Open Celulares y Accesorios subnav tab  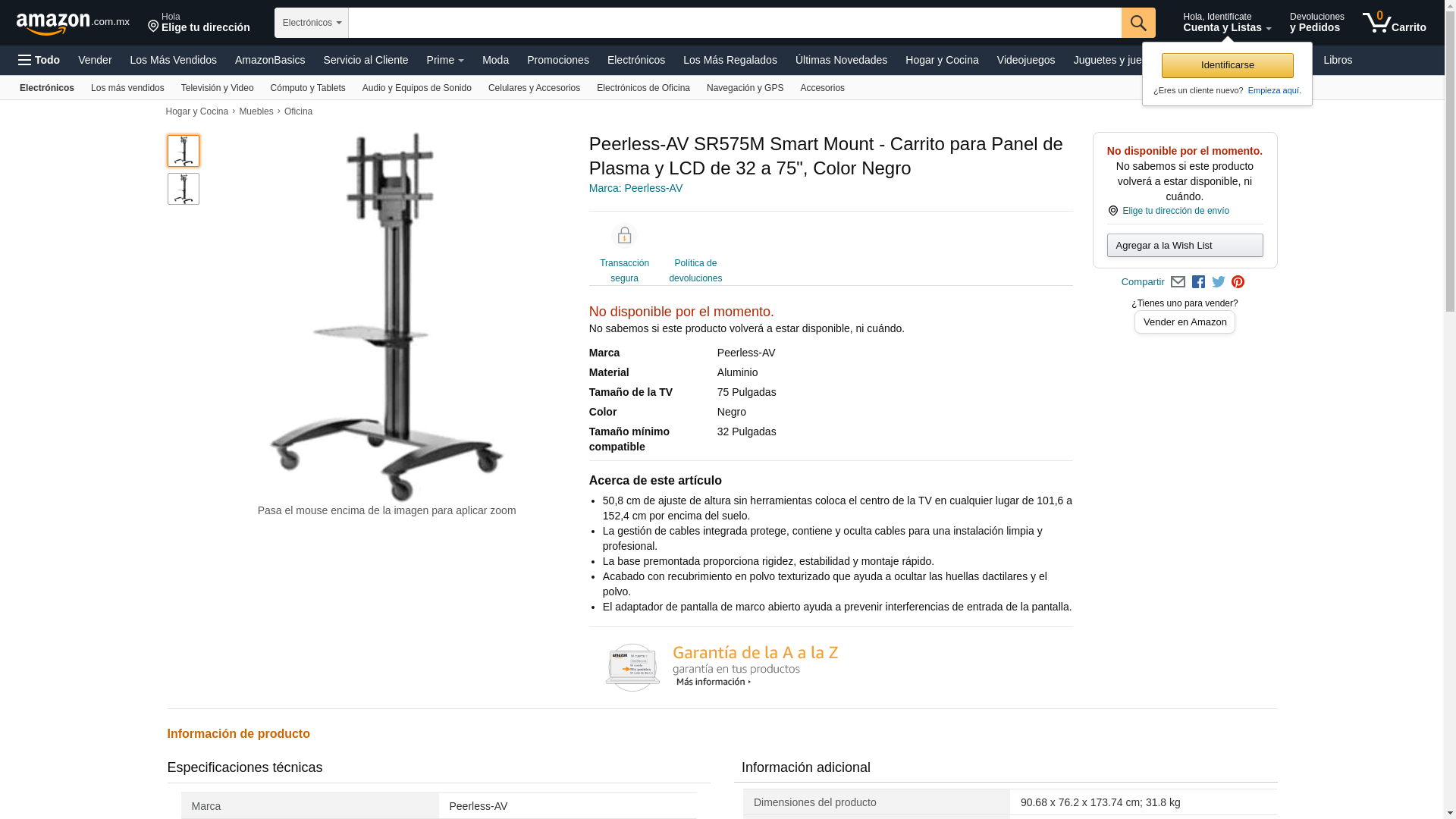[x=534, y=88]
